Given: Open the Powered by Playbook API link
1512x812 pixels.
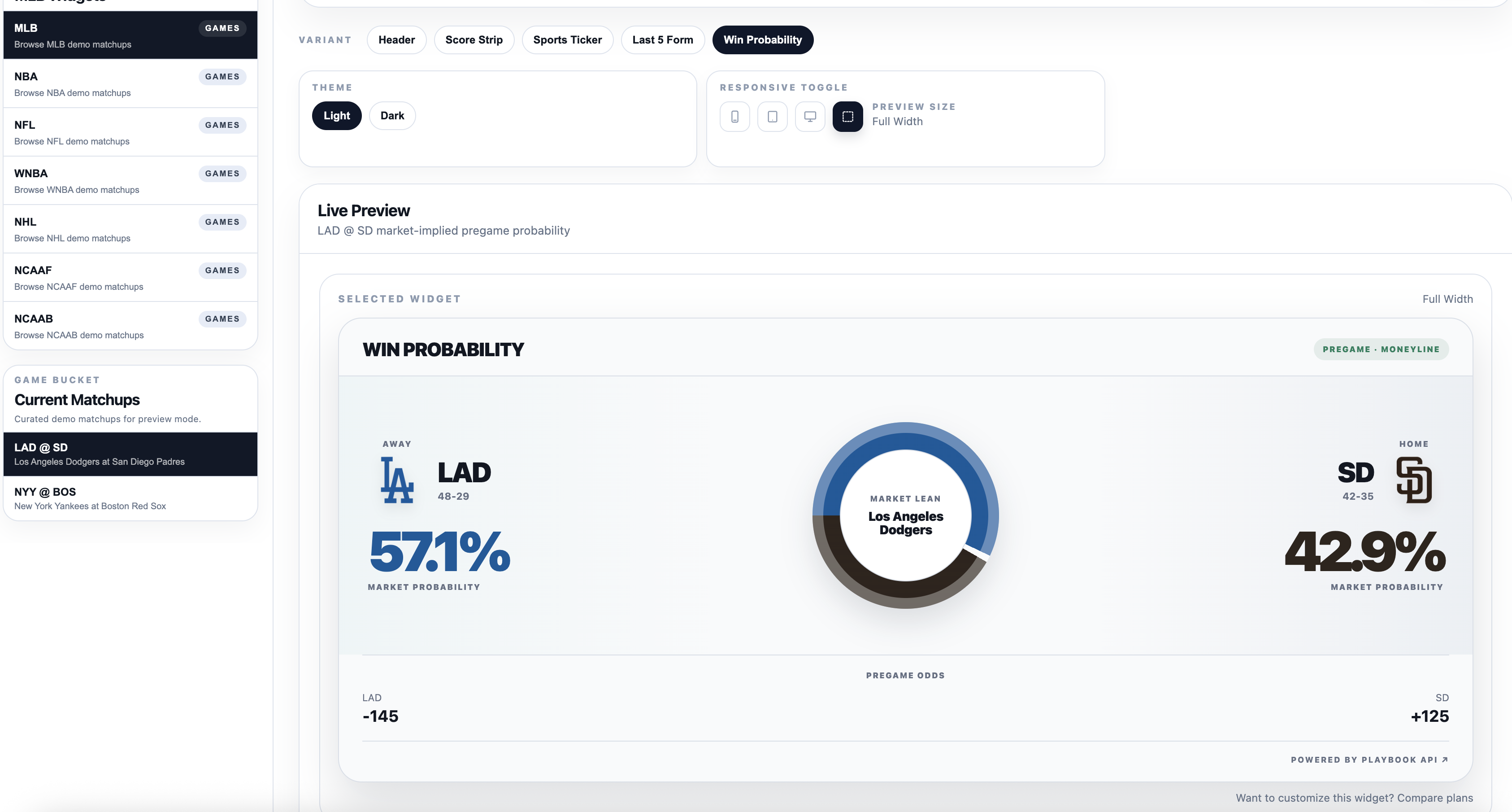Looking at the screenshot, I should click(1369, 760).
